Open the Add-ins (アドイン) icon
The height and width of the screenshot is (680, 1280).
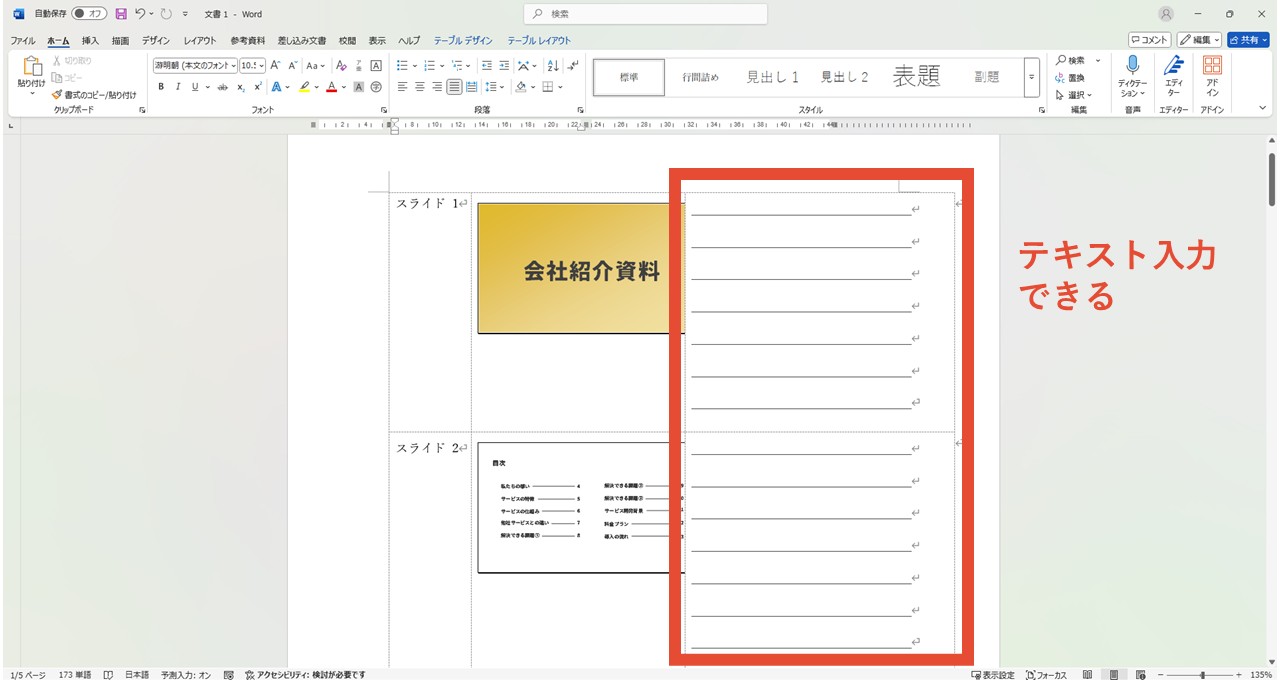[1212, 67]
